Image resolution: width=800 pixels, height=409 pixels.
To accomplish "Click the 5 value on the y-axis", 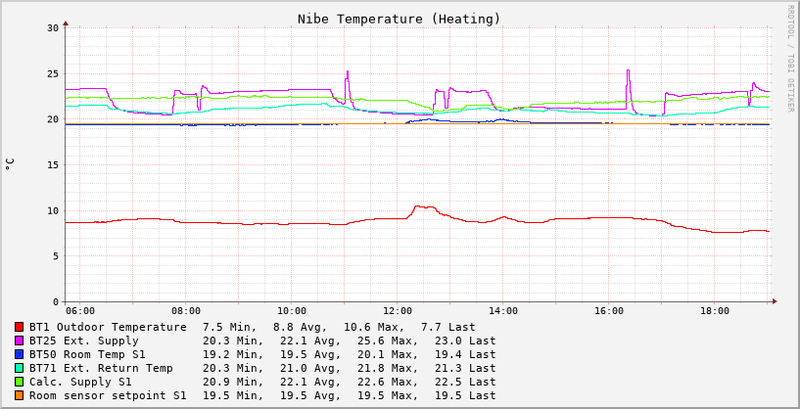I will 56,256.
